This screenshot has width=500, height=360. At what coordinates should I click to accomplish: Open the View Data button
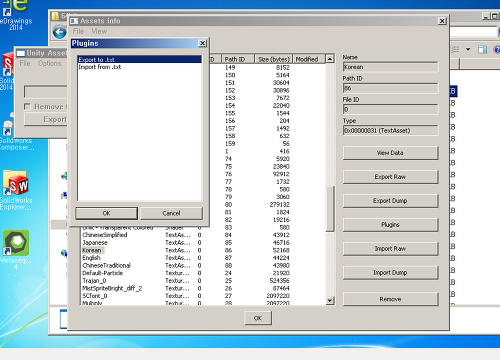pyautogui.click(x=390, y=153)
